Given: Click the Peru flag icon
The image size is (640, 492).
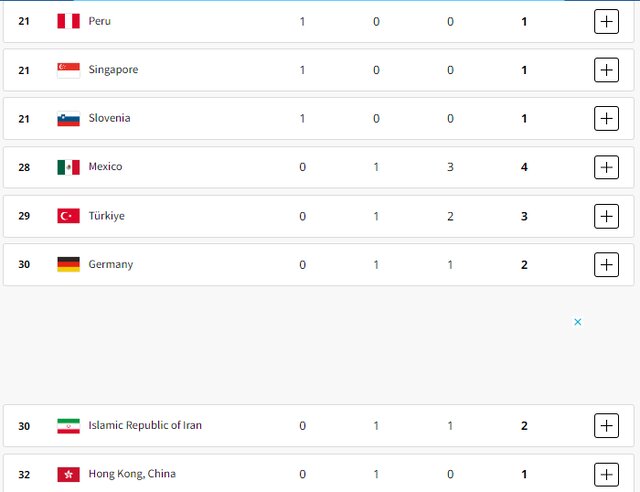Looking at the screenshot, I should tap(68, 21).
